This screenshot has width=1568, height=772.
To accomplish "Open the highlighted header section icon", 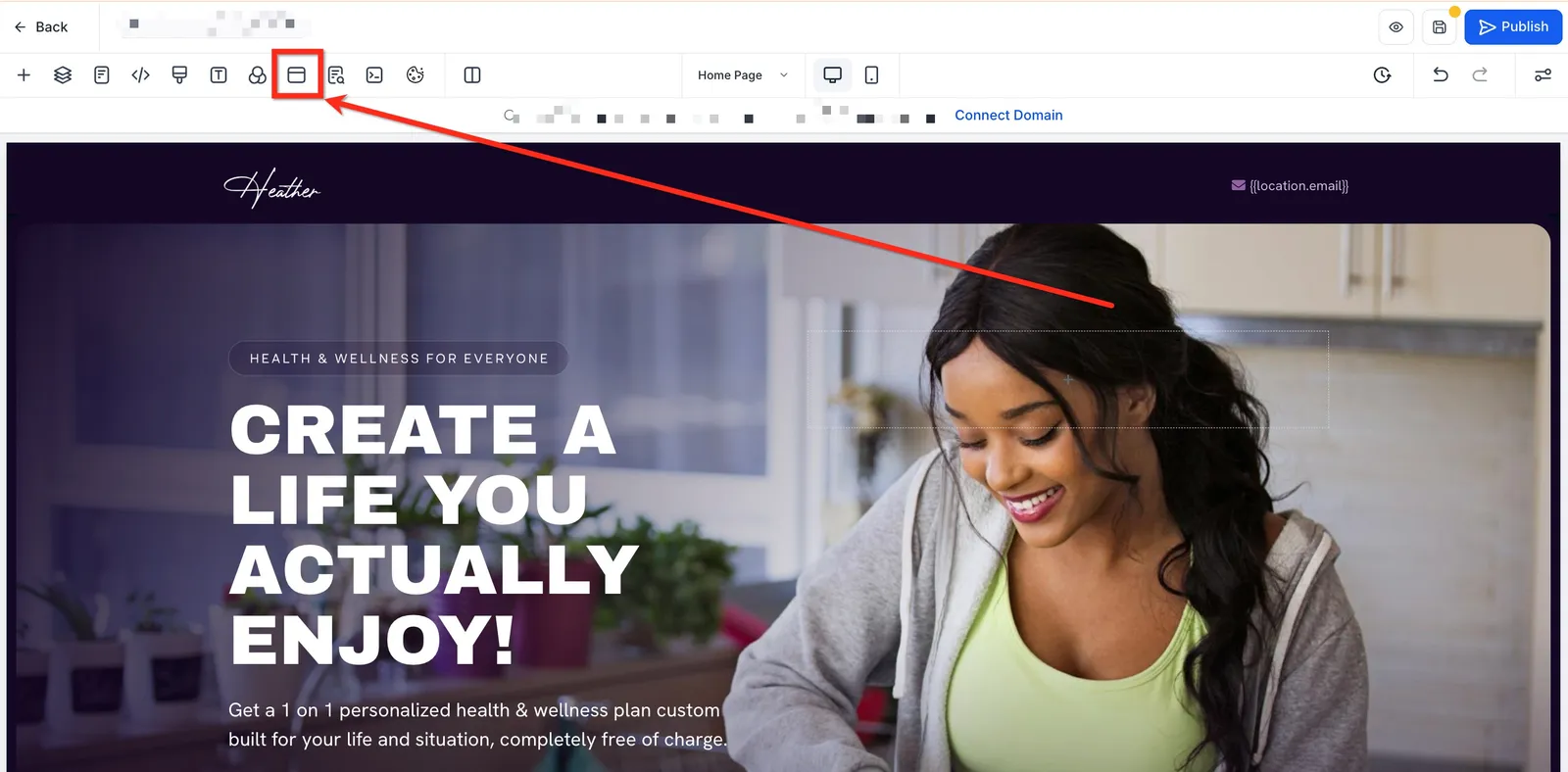I will [297, 75].
